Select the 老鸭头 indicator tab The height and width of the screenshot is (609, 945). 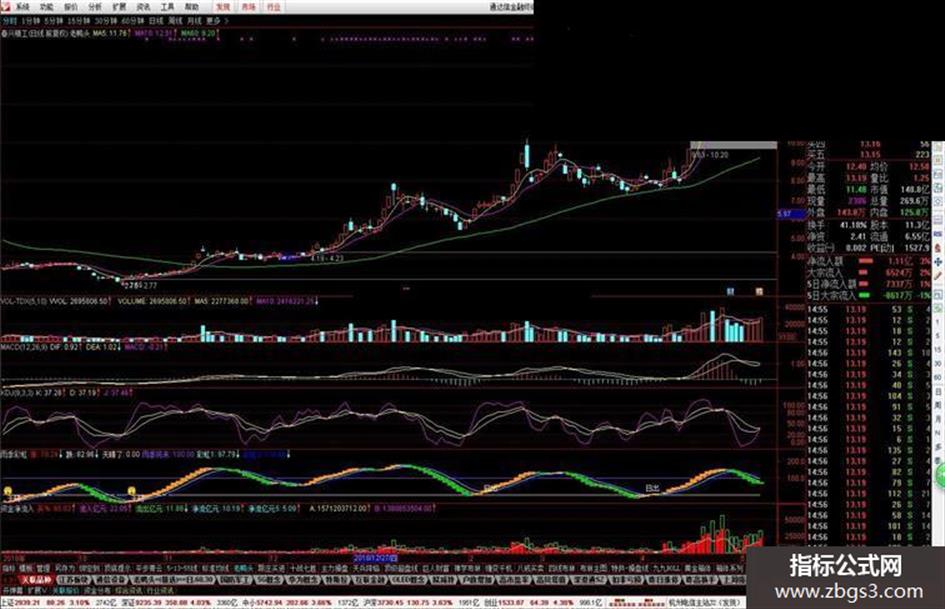pyautogui.click(x=241, y=568)
